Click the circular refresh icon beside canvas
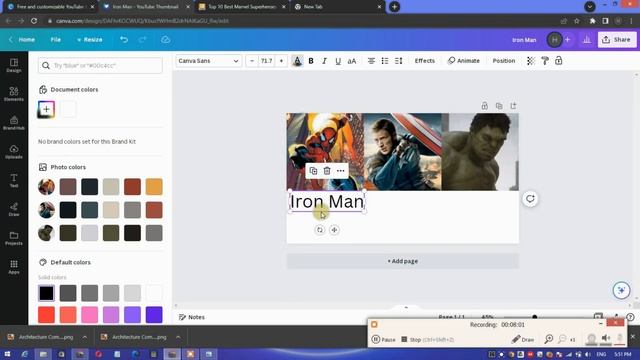640x360 pixels. pyautogui.click(x=530, y=199)
